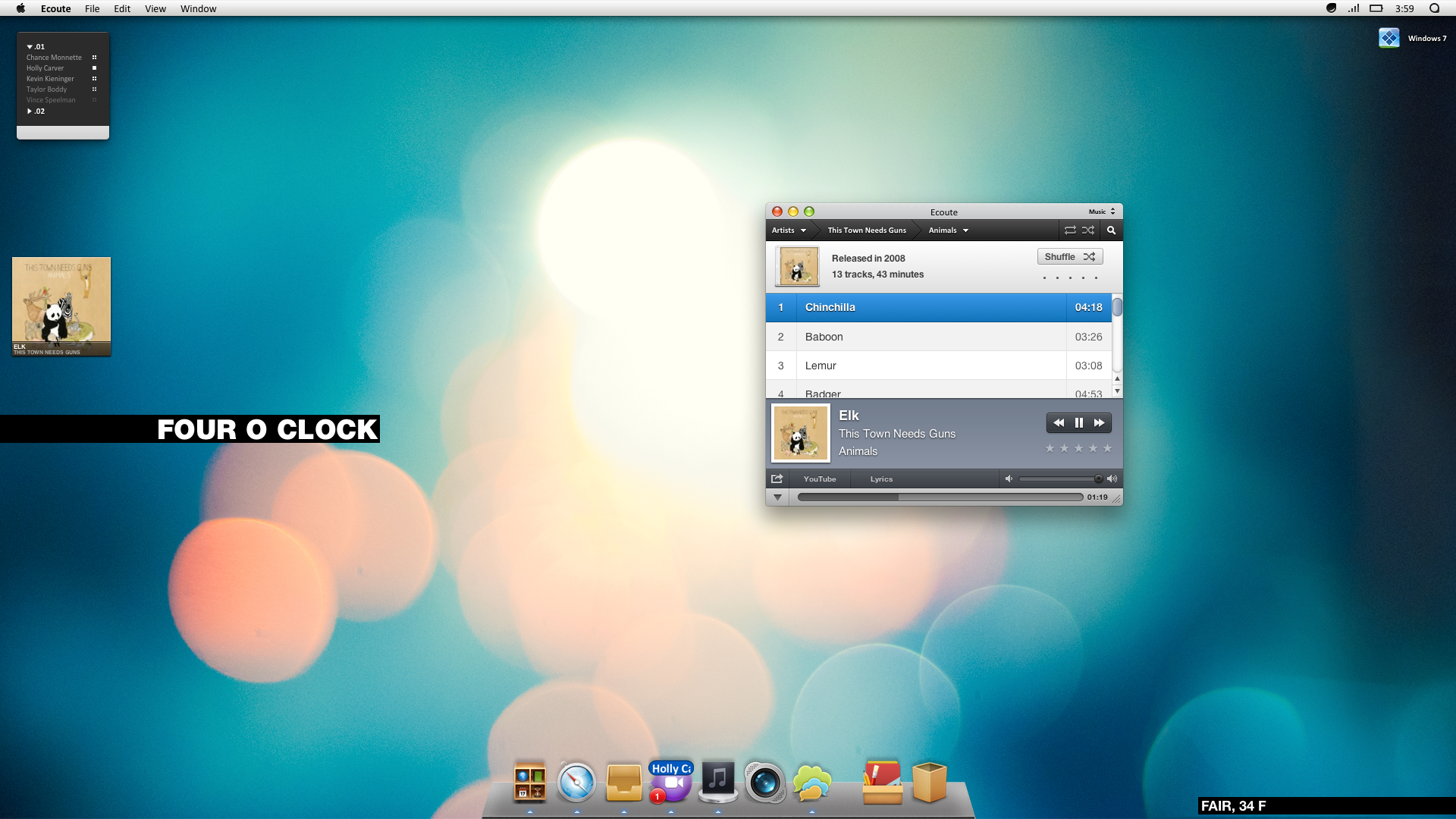Open the Edit menu
The width and height of the screenshot is (1456, 819).
click(x=122, y=8)
